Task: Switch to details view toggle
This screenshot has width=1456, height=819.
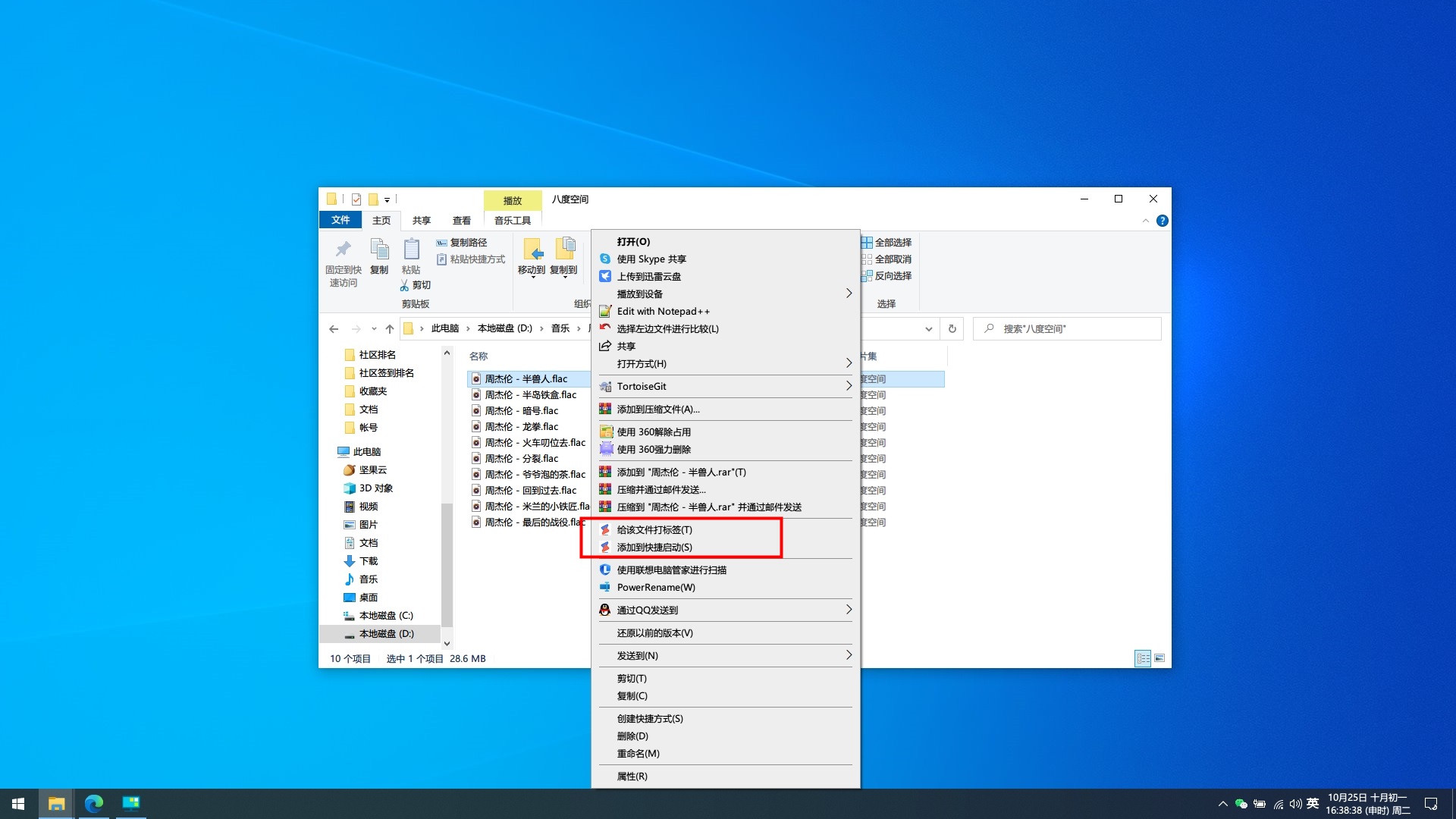Action: [1143, 658]
